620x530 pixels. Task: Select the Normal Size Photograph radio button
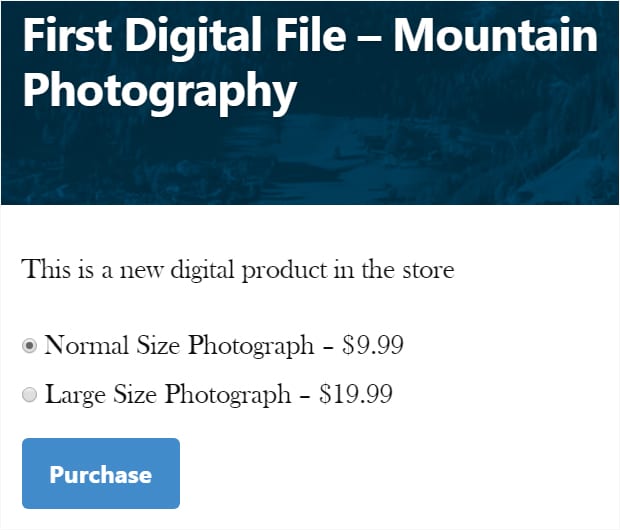tap(29, 346)
